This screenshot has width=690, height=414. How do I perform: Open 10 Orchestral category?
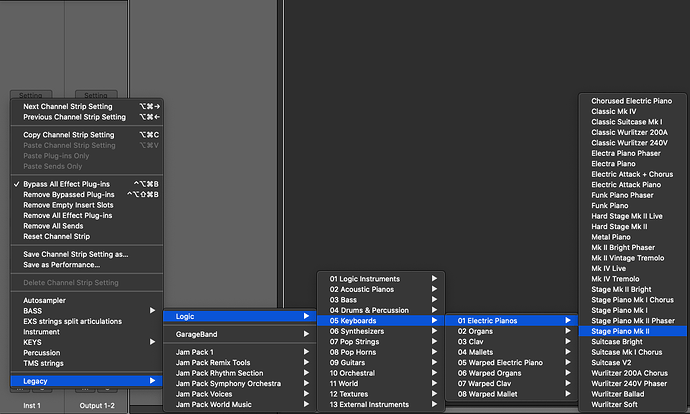(381, 373)
